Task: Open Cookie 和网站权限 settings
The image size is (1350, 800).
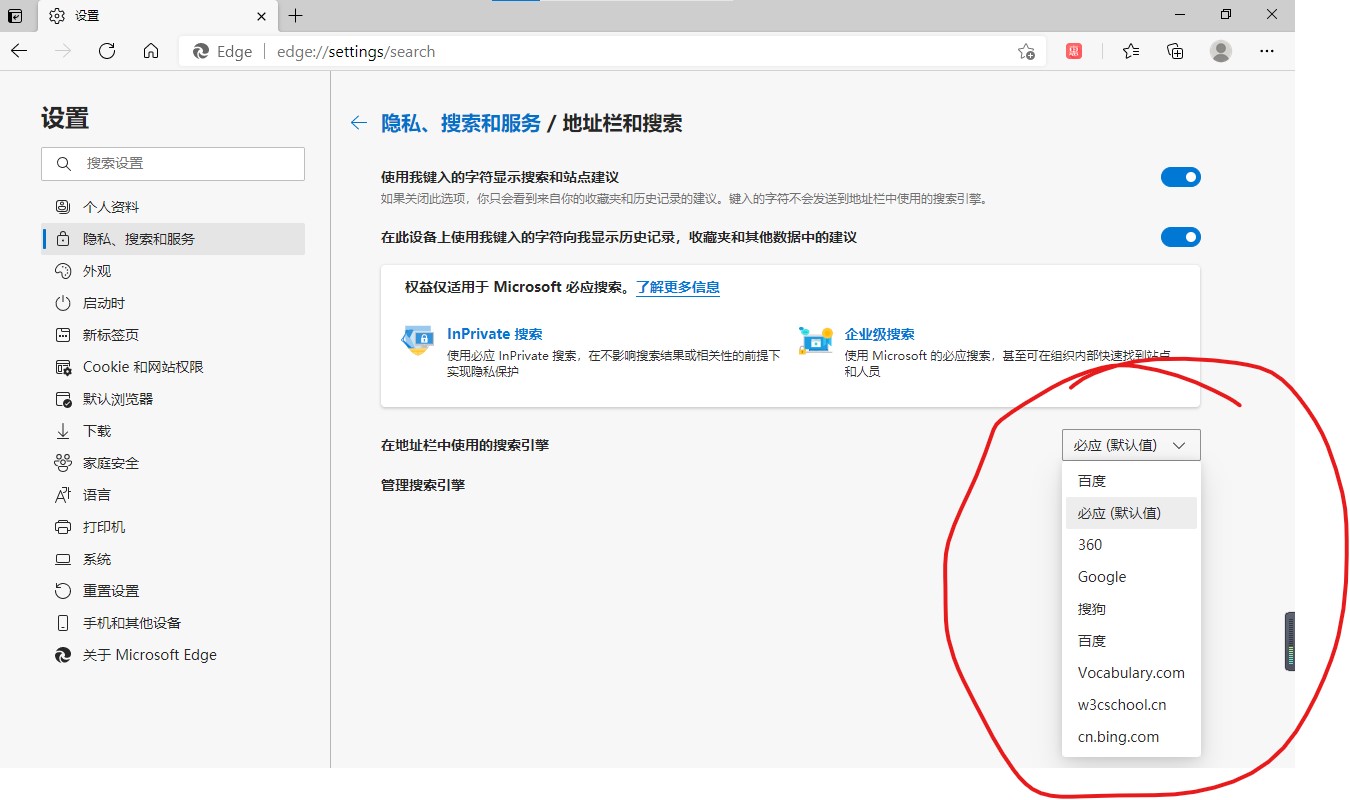Action: tap(174, 367)
